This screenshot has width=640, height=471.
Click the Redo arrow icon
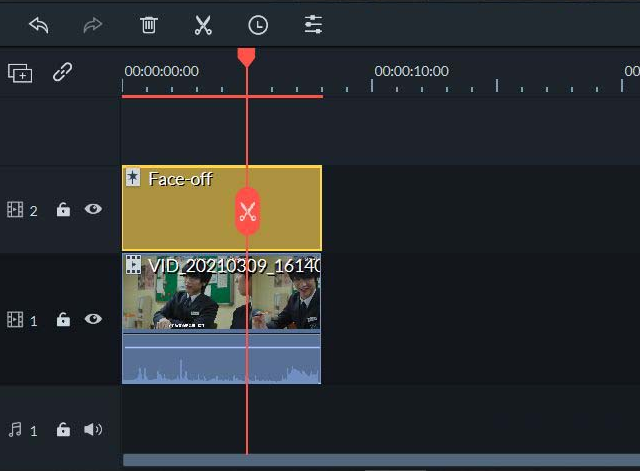93,25
